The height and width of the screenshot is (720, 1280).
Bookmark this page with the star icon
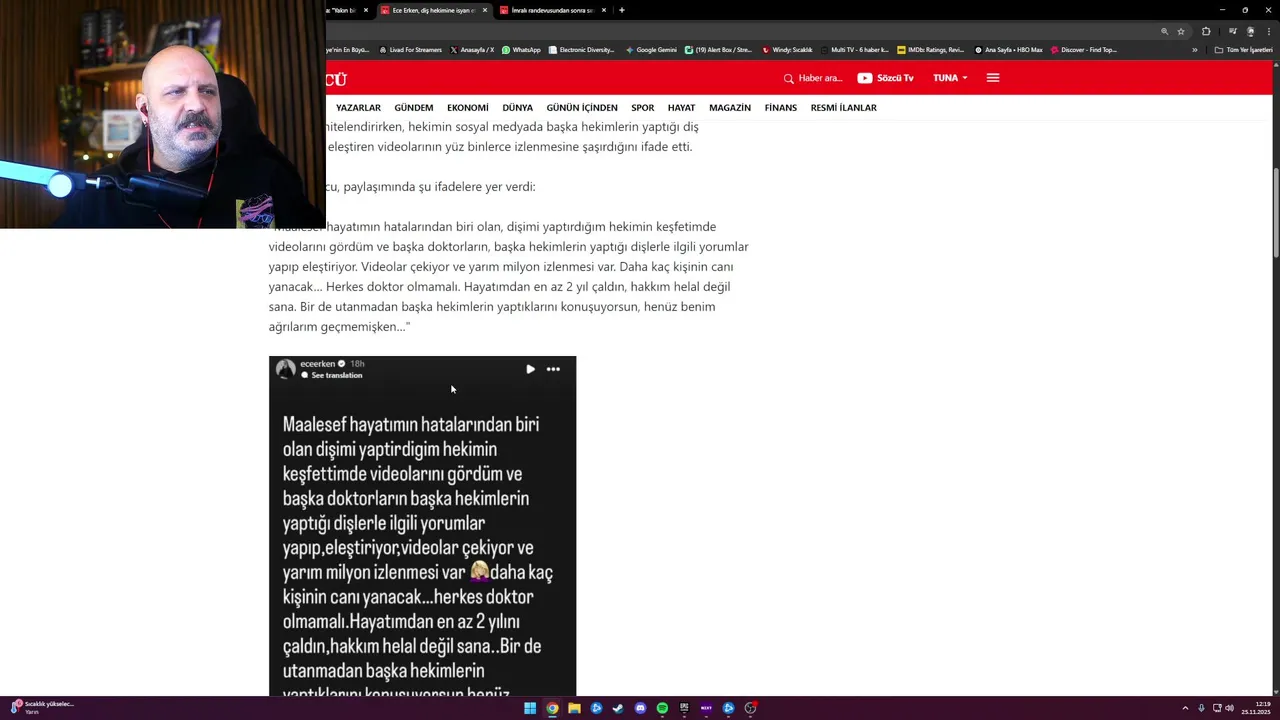coord(1181,31)
